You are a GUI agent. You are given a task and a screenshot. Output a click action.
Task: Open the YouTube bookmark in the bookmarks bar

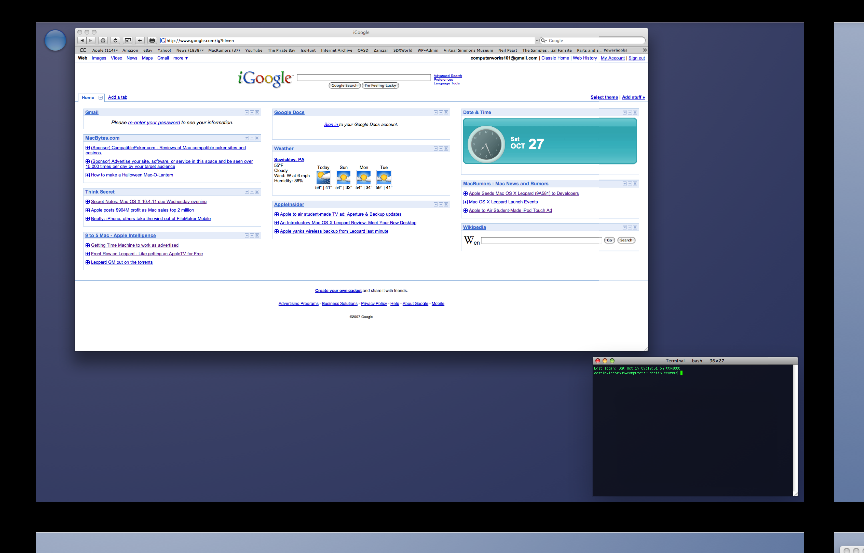[x=253, y=50]
